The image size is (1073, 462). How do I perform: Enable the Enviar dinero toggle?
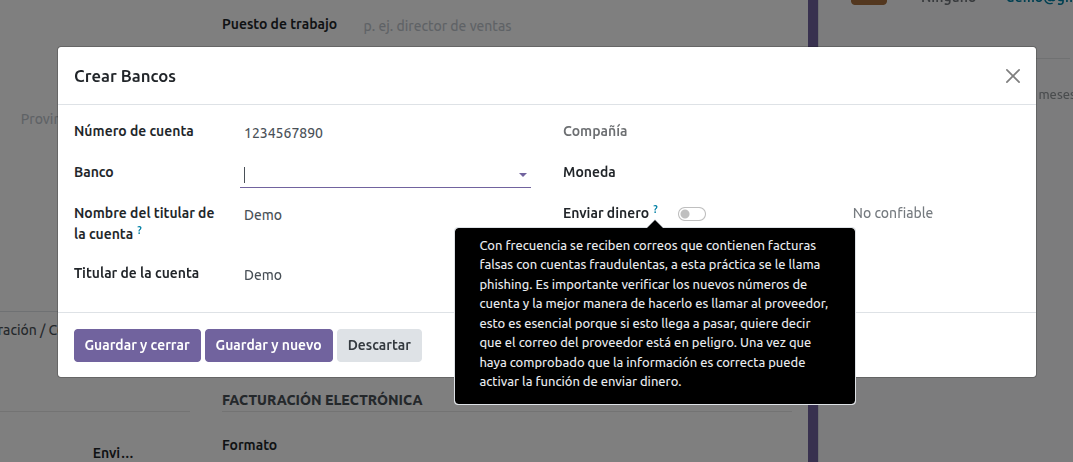(691, 214)
